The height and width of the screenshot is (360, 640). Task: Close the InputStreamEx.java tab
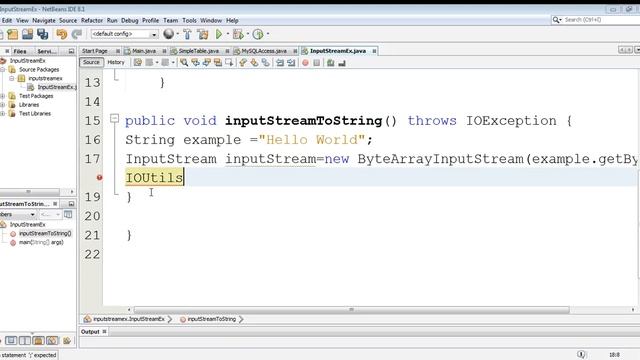[x=374, y=51]
